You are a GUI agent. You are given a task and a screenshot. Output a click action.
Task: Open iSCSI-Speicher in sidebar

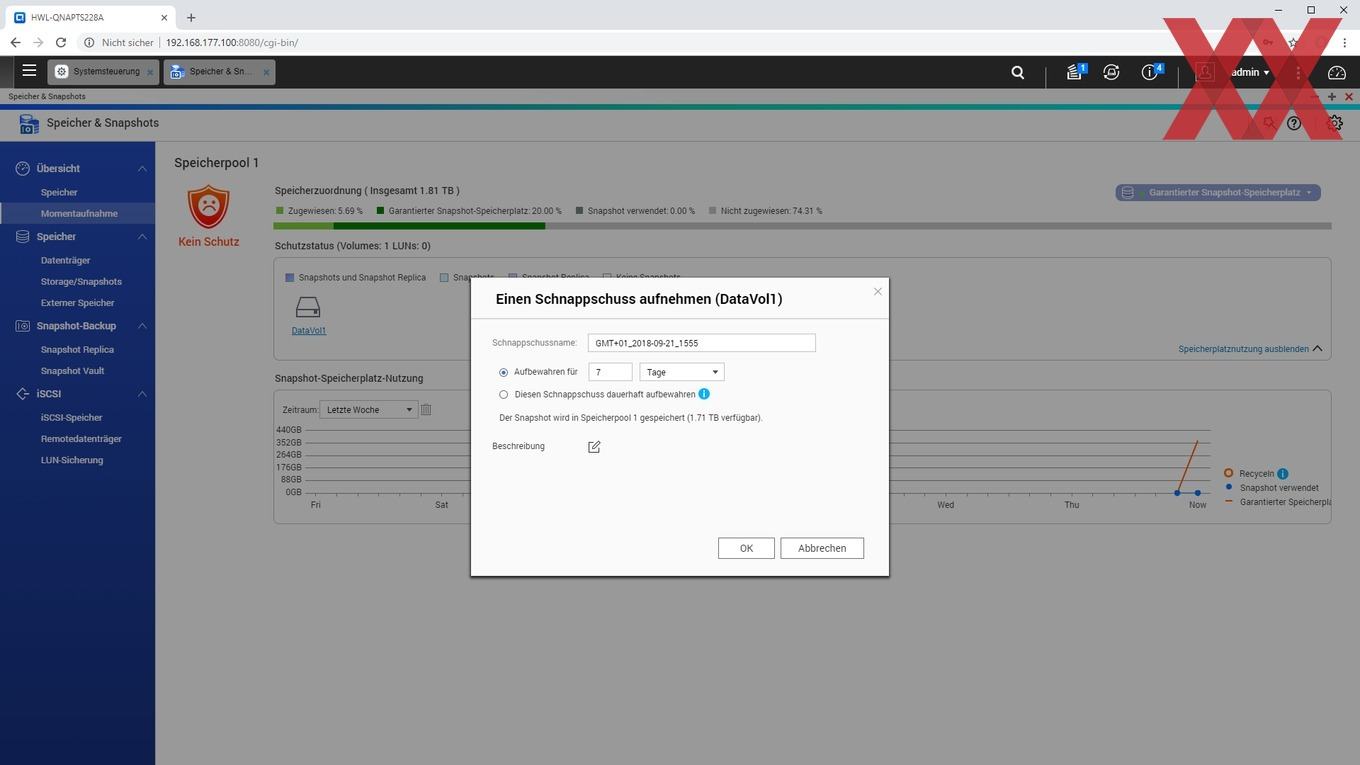pyautogui.click(x=71, y=418)
